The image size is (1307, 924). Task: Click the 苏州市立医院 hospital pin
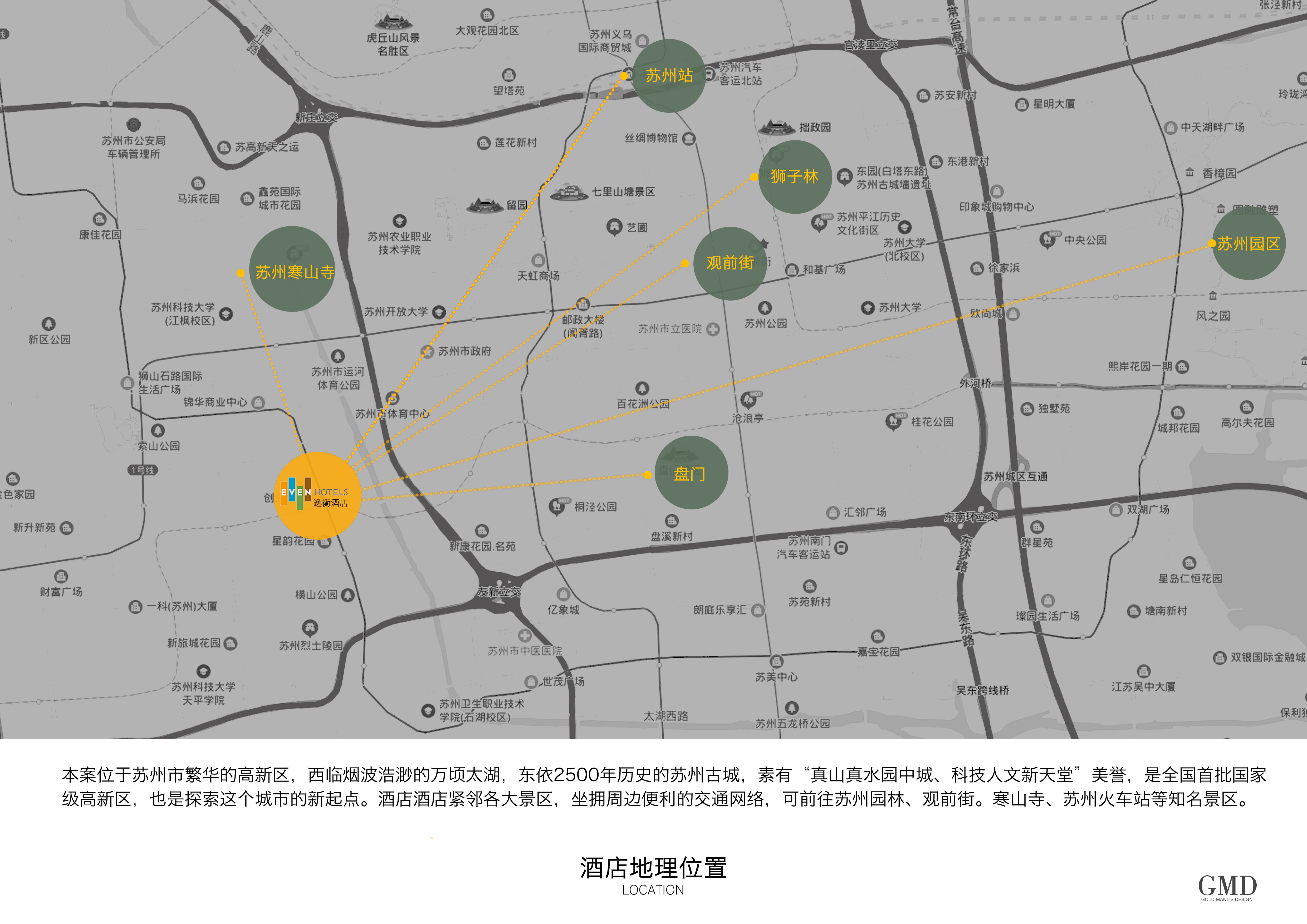click(713, 330)
